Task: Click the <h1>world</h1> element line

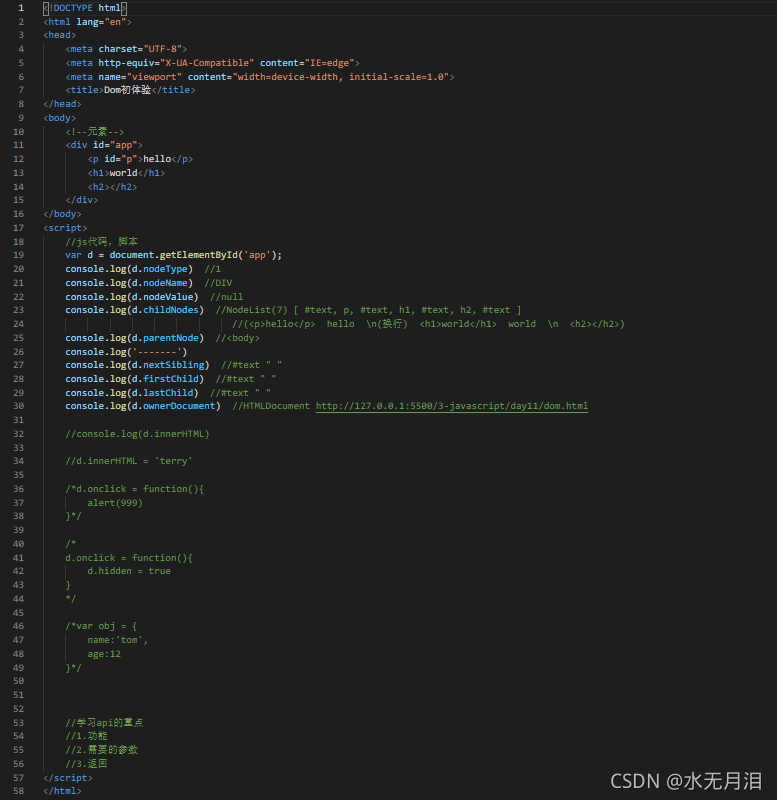Action: 126,173
